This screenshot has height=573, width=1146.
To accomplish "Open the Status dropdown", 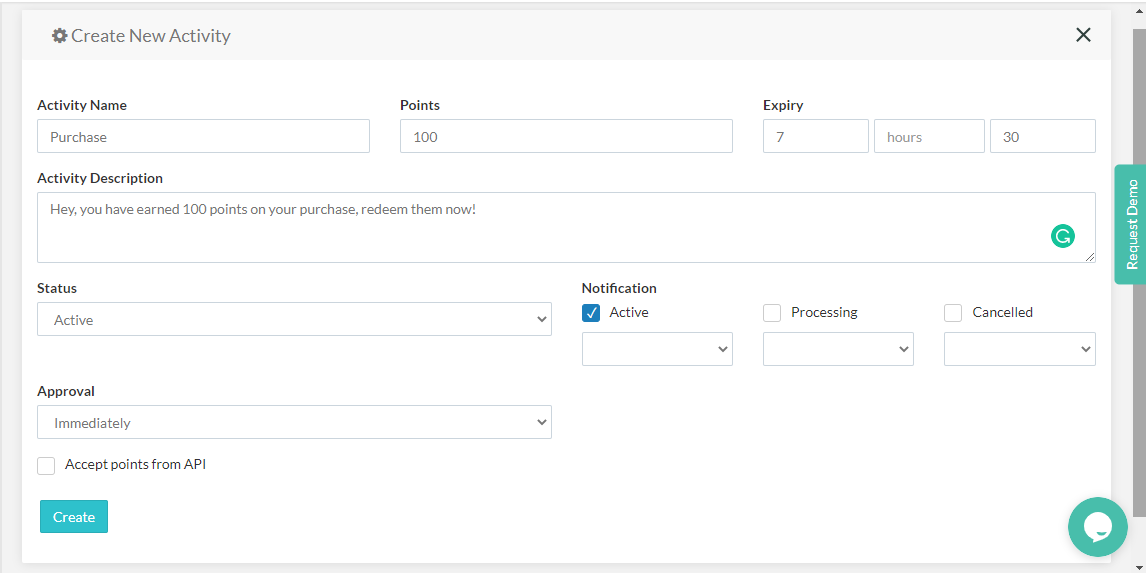I will [294, 320].
